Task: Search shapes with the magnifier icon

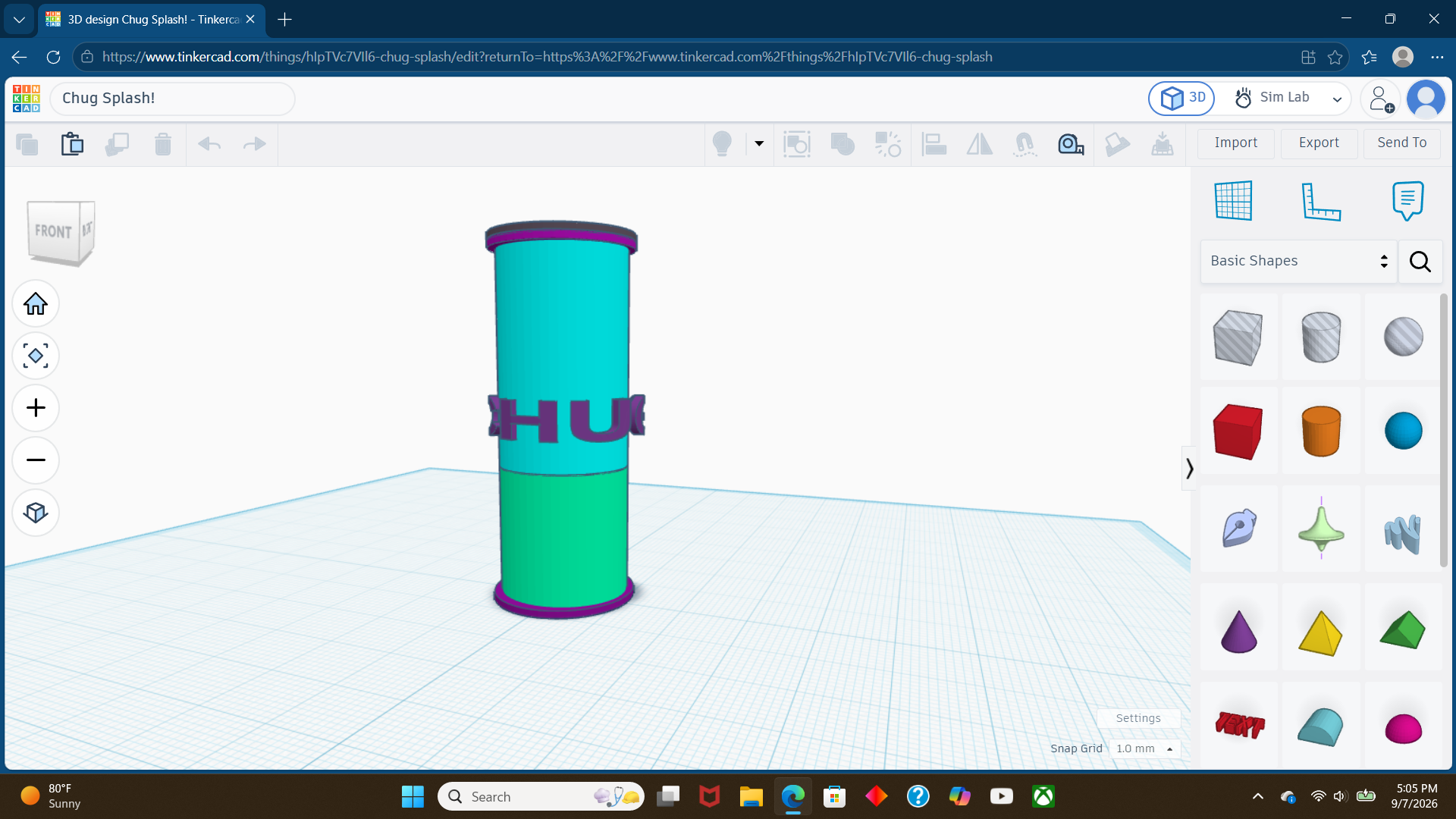Action: (1420, 261)
